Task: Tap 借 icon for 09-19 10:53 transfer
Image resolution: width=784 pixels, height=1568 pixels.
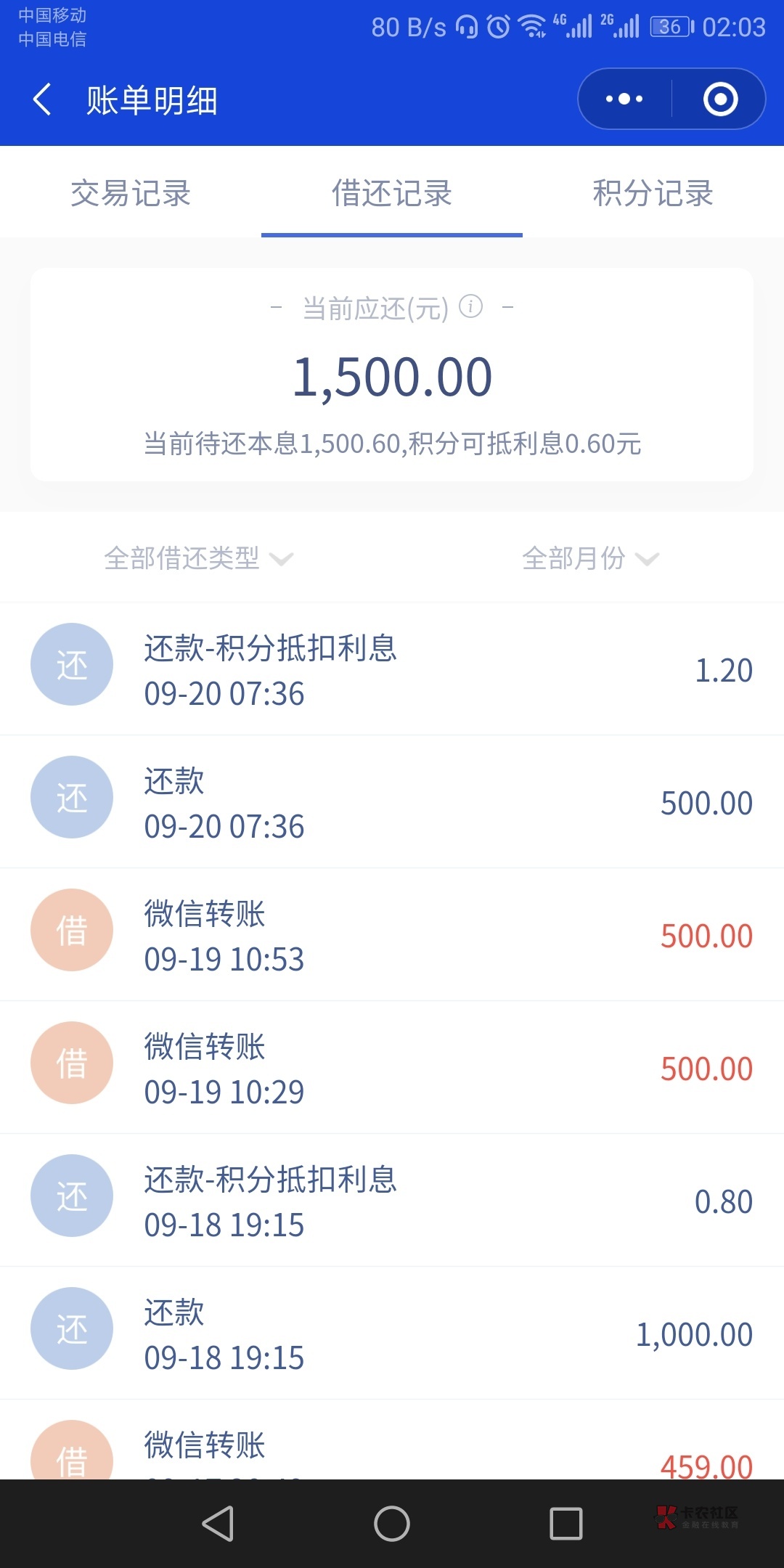Action: (x=71, y=930)
